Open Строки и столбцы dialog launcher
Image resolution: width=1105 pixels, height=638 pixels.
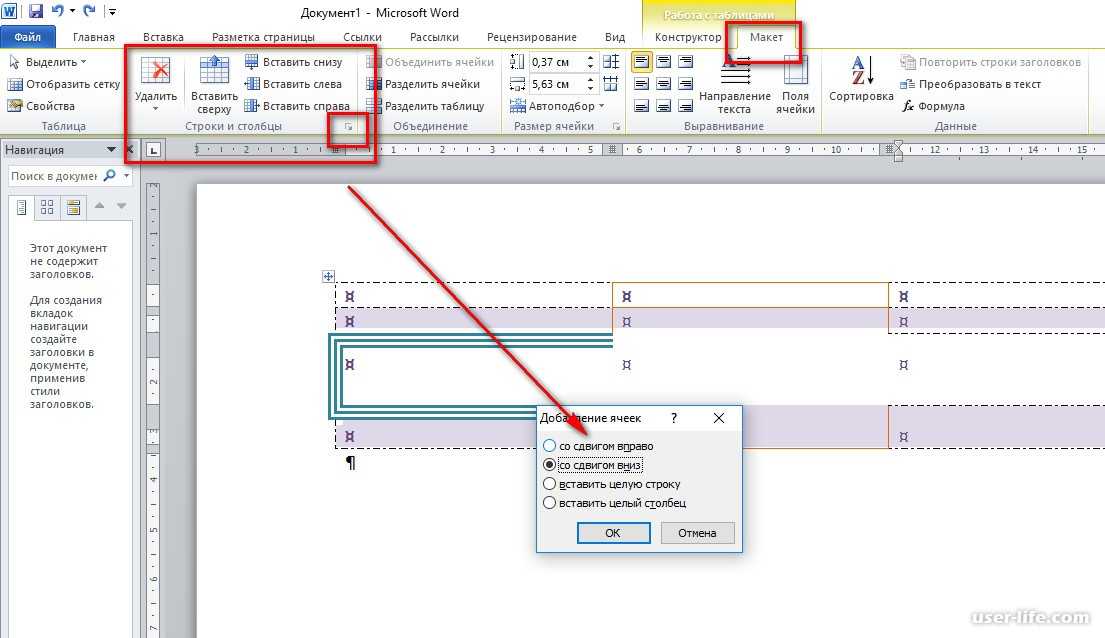point(348,127)
